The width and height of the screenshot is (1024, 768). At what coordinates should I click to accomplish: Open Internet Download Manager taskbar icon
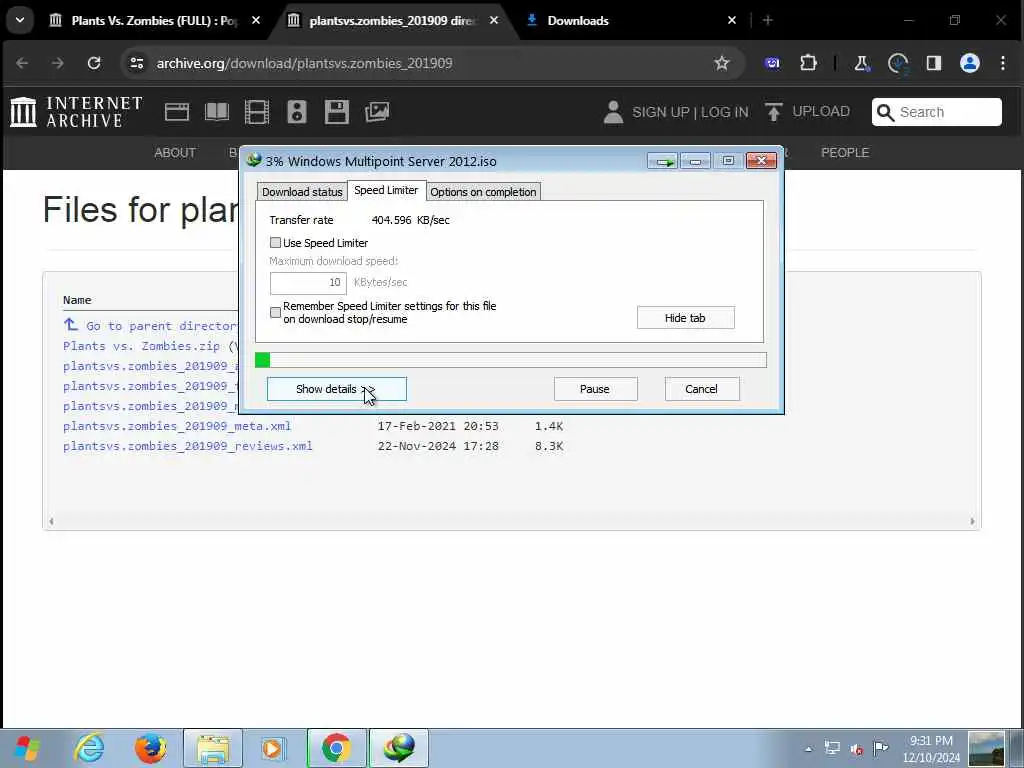click(399, 748)
